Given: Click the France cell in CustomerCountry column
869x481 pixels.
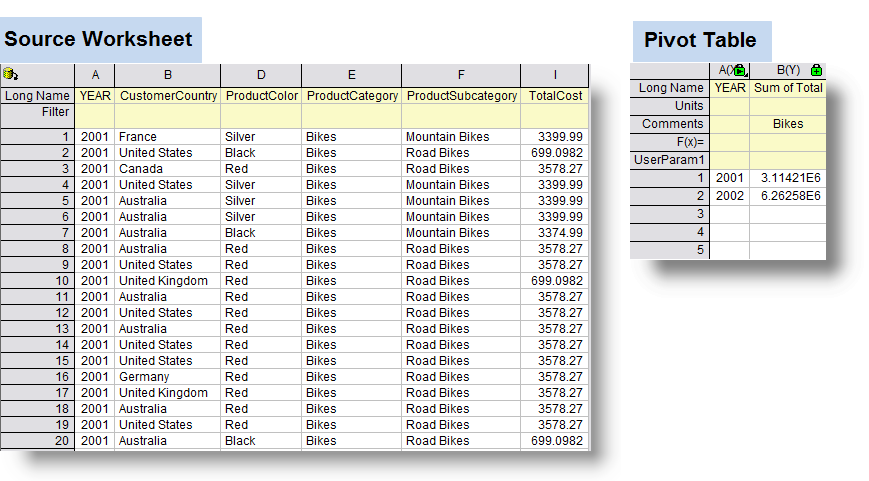Looking at the screenshot, I should point(167,137).
